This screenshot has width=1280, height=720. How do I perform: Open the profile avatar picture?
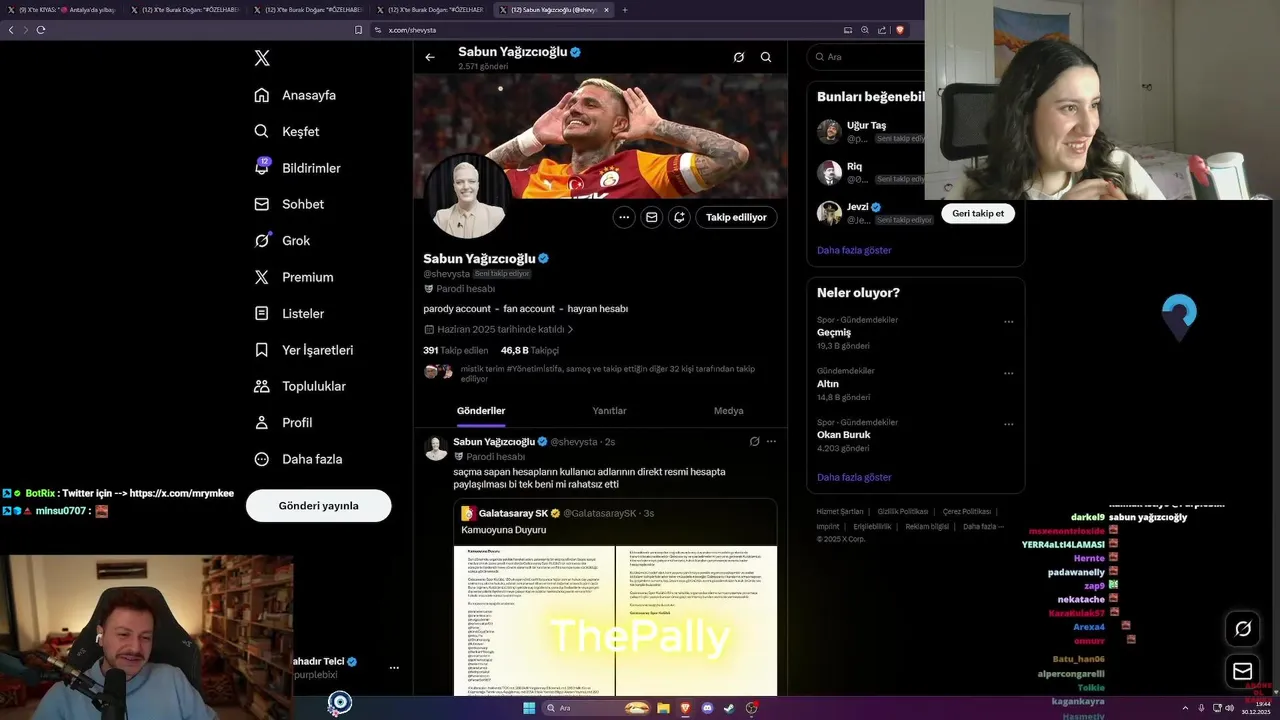click(468, 196)
